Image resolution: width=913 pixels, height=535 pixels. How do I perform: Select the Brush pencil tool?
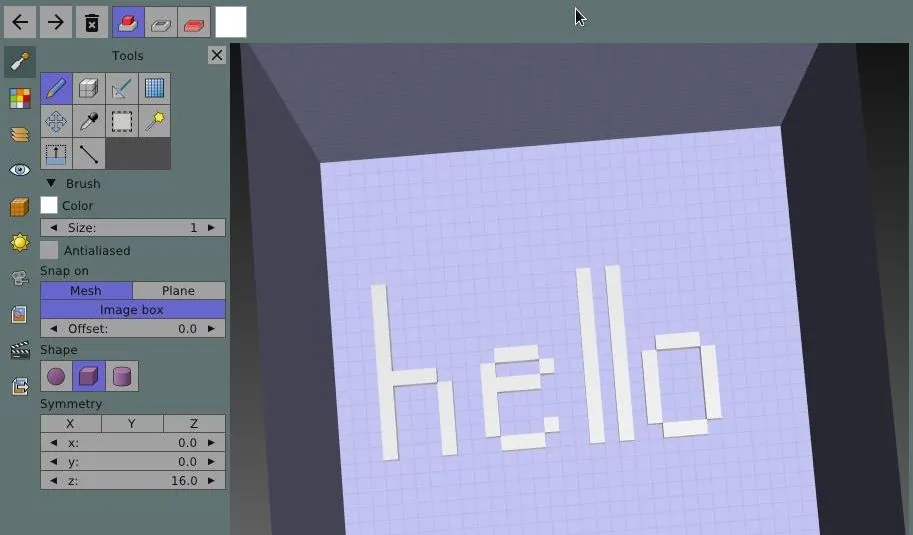point(56,88)
